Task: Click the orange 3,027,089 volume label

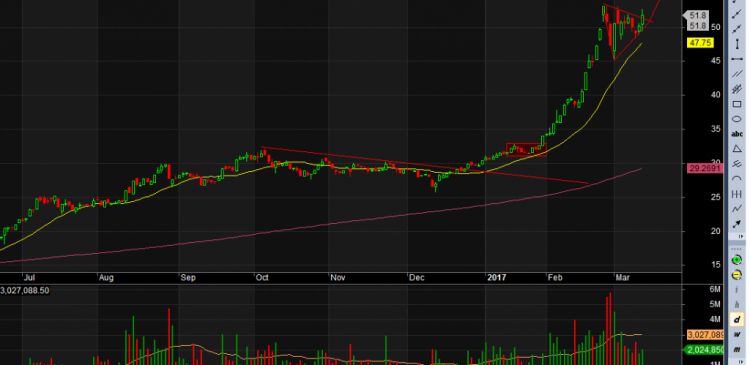Action: (705, 334)
